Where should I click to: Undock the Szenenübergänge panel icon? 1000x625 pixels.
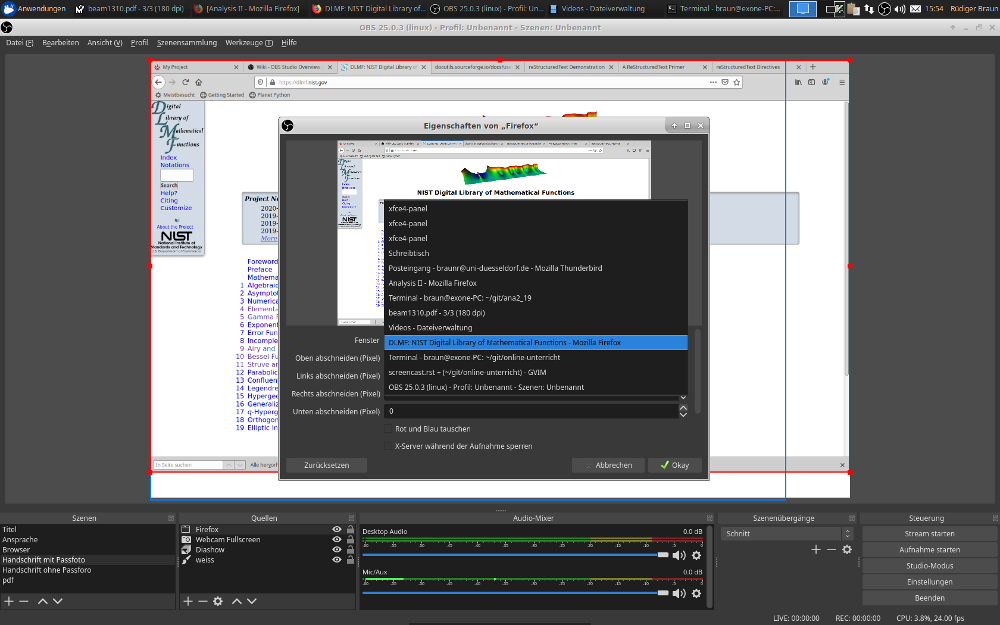coord(852,518)
